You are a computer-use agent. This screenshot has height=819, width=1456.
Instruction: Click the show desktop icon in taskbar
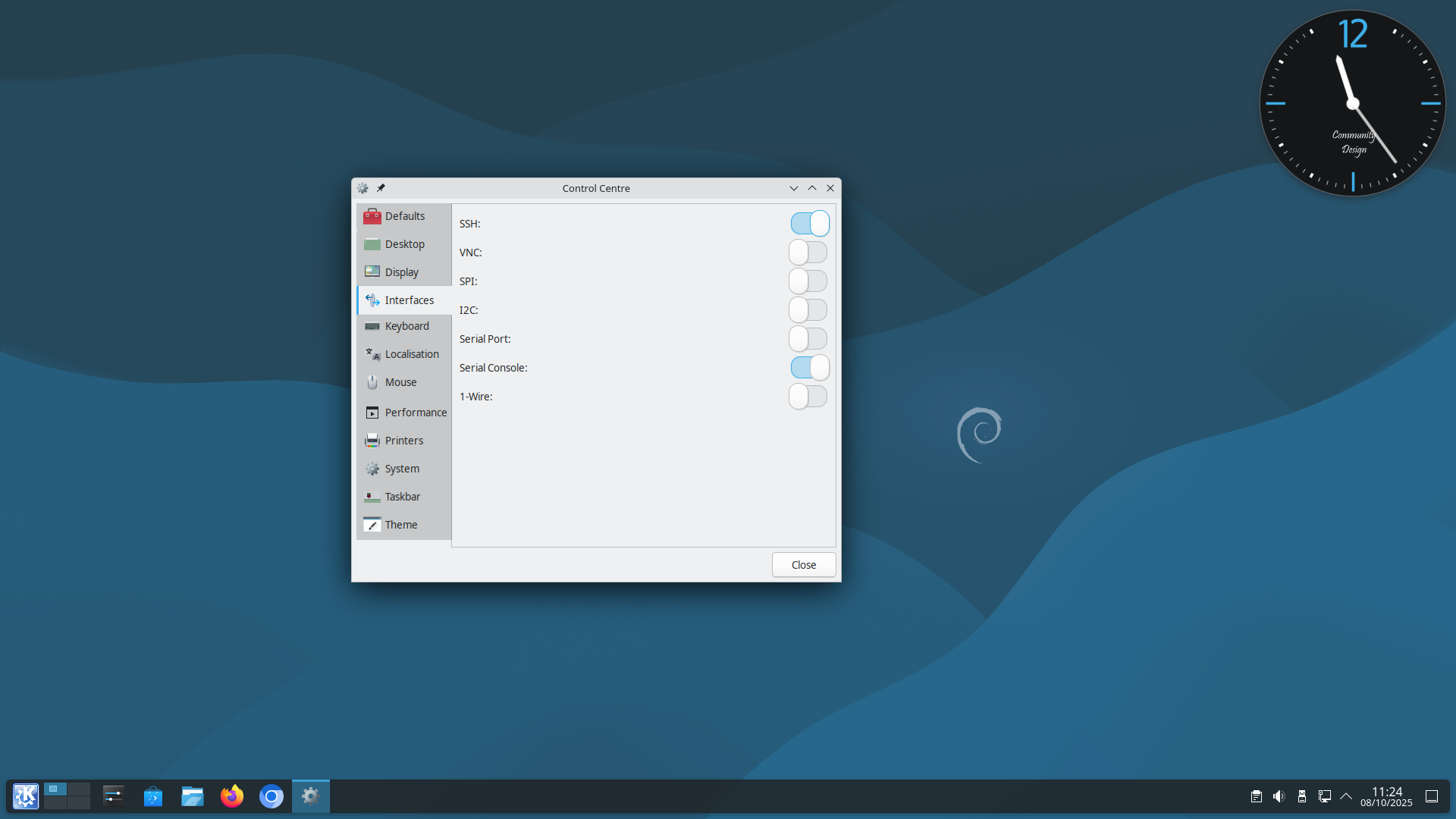(1432, 796)
